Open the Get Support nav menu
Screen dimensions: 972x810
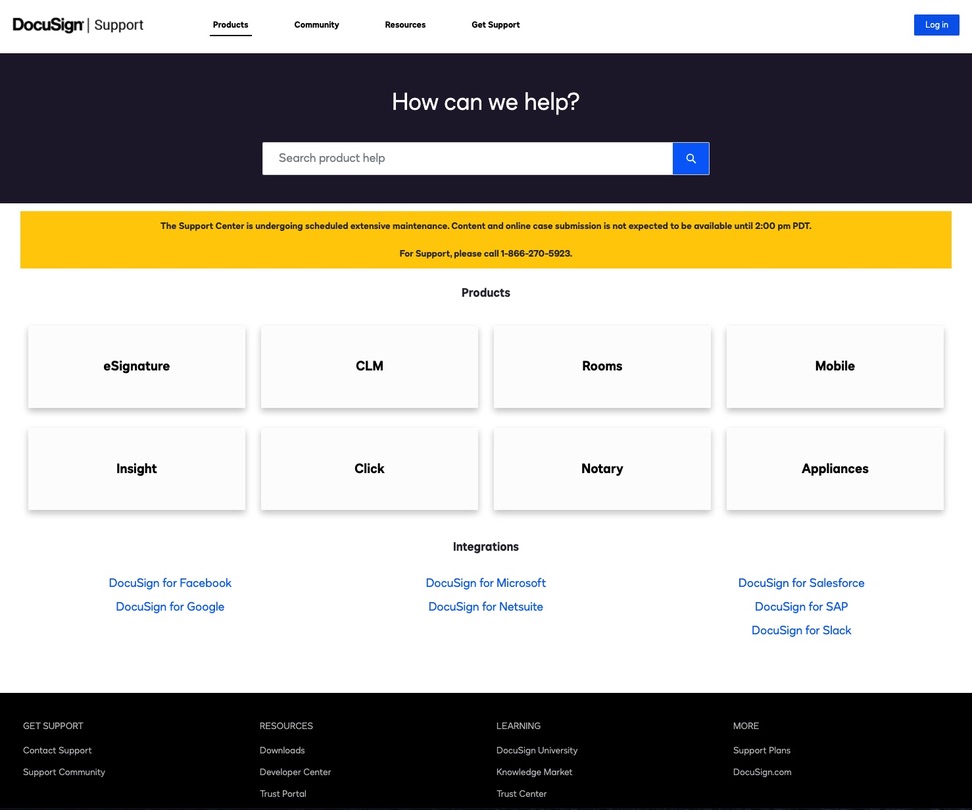pos(496,25)
